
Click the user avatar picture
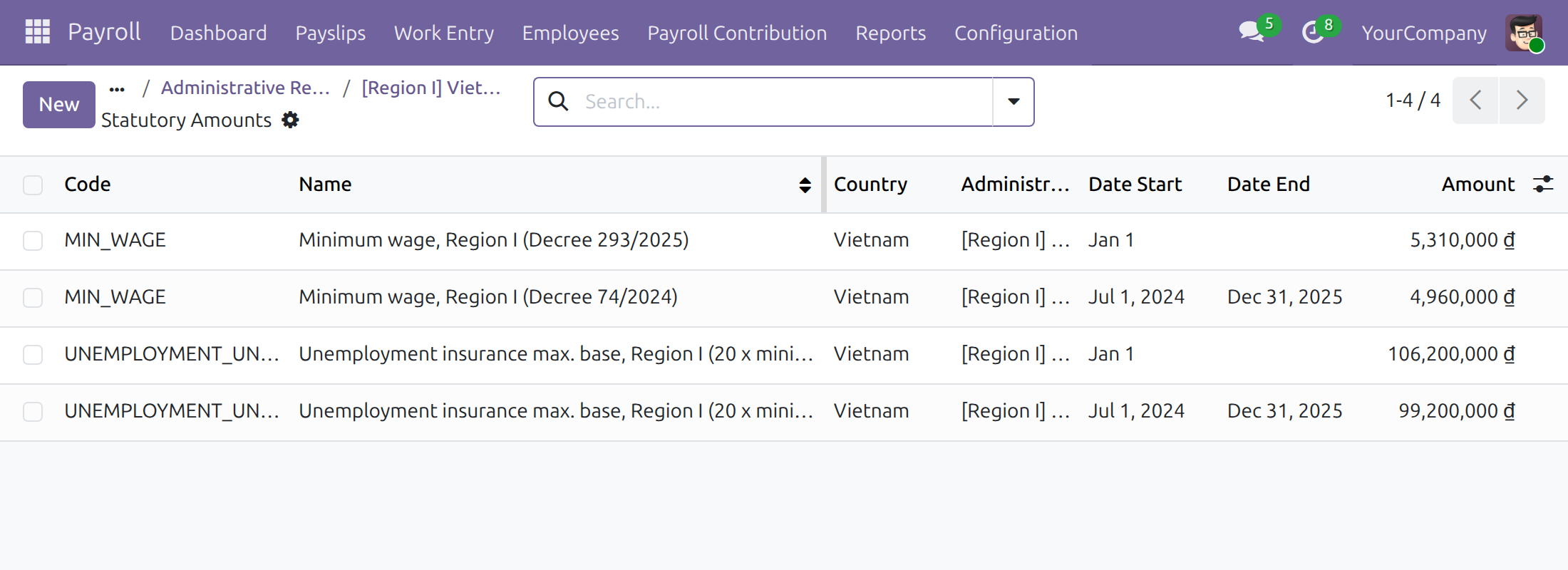(1524, 33)
